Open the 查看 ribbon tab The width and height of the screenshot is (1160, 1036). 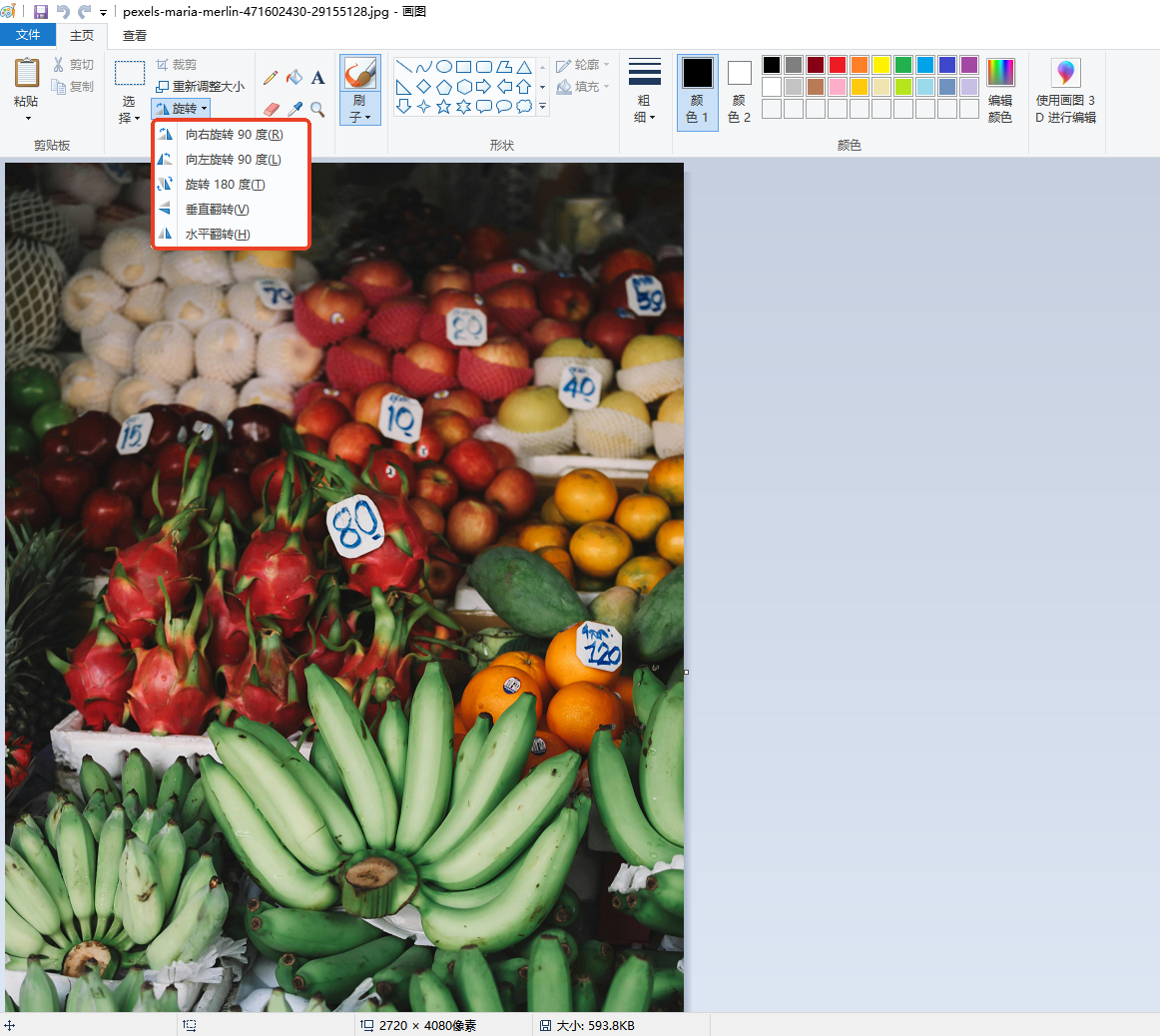click(x=135, y=35)
